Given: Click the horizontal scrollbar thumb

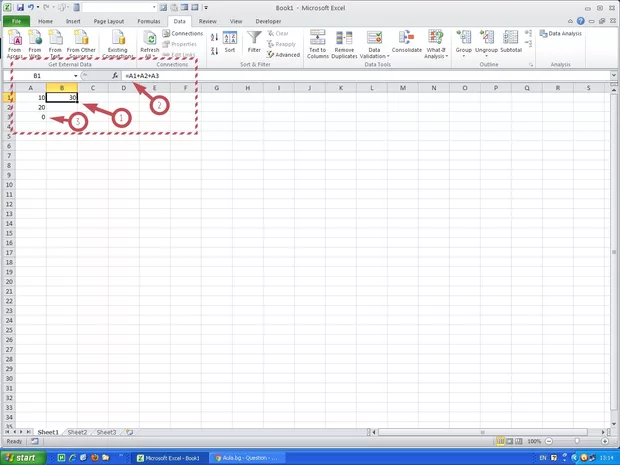Looking at the screenshot, I should point(483,432).
